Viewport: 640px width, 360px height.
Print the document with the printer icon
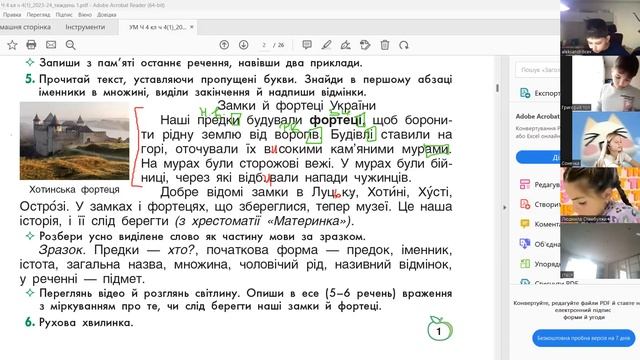coord(31,45)
